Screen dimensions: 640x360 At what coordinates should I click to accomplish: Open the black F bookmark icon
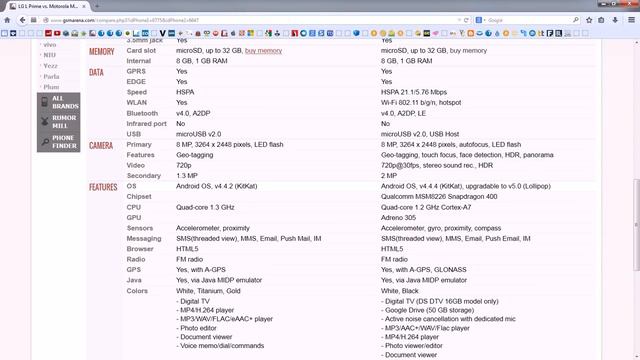pos(550,33)
